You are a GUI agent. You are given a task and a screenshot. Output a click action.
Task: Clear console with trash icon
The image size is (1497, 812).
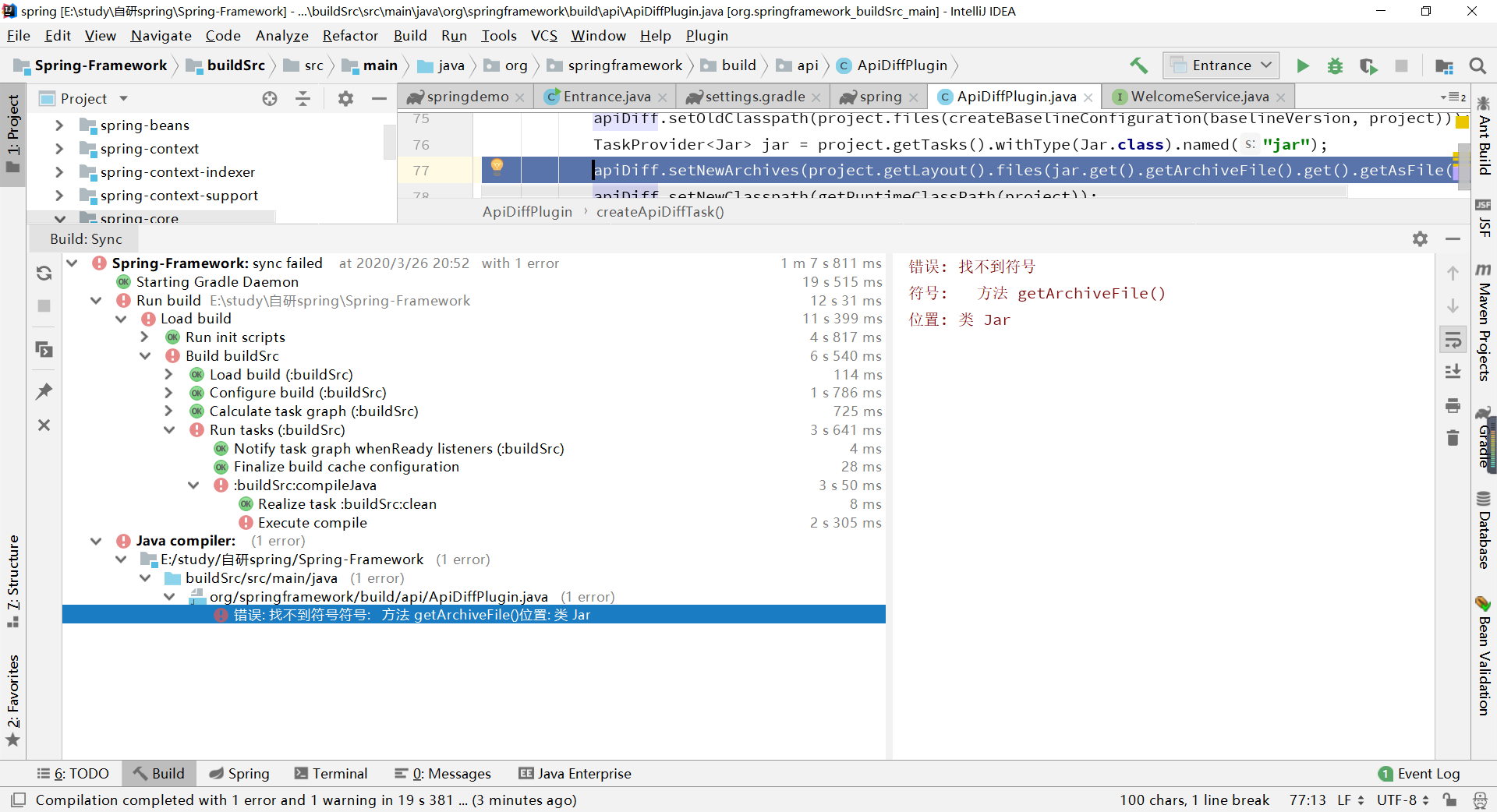1453,438
